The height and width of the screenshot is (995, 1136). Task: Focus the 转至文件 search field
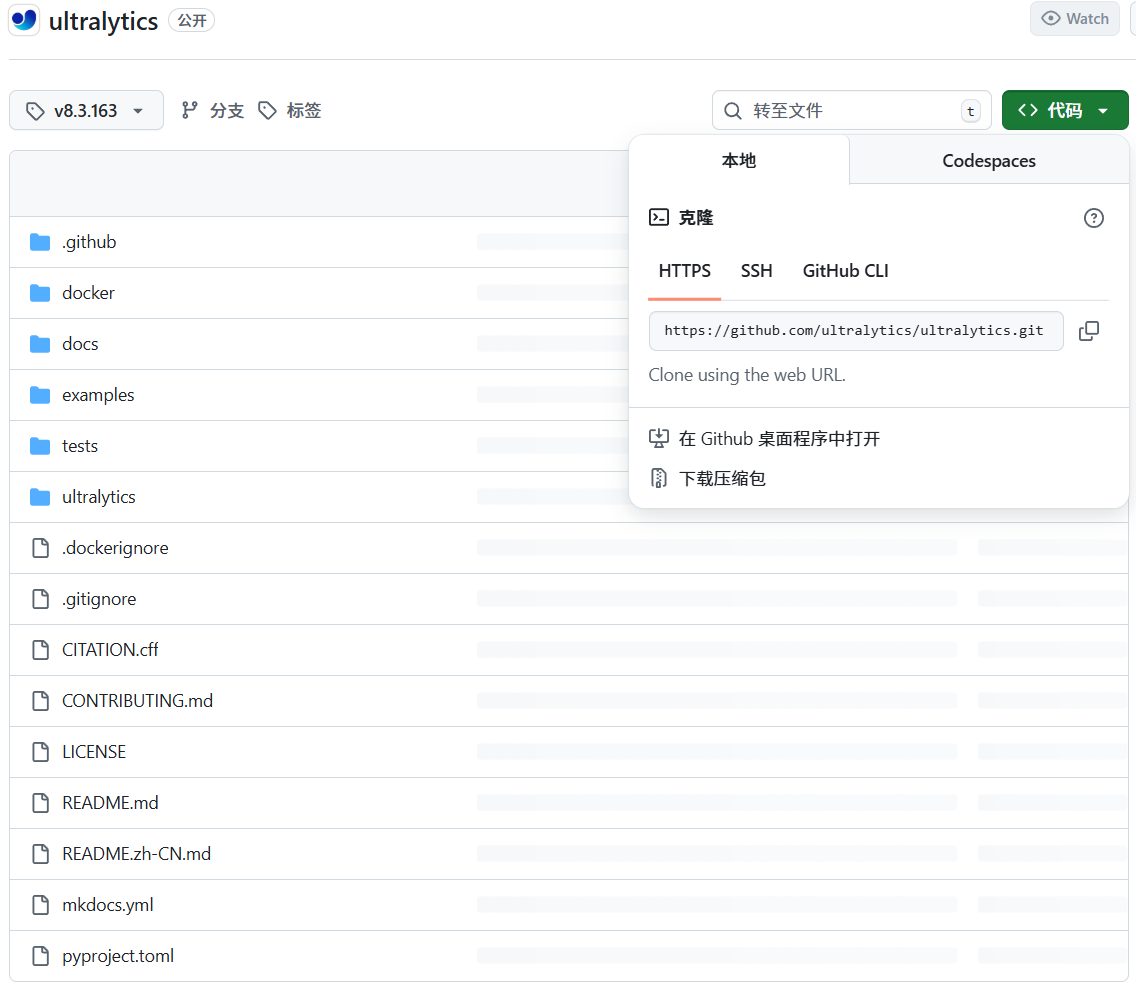851,111
